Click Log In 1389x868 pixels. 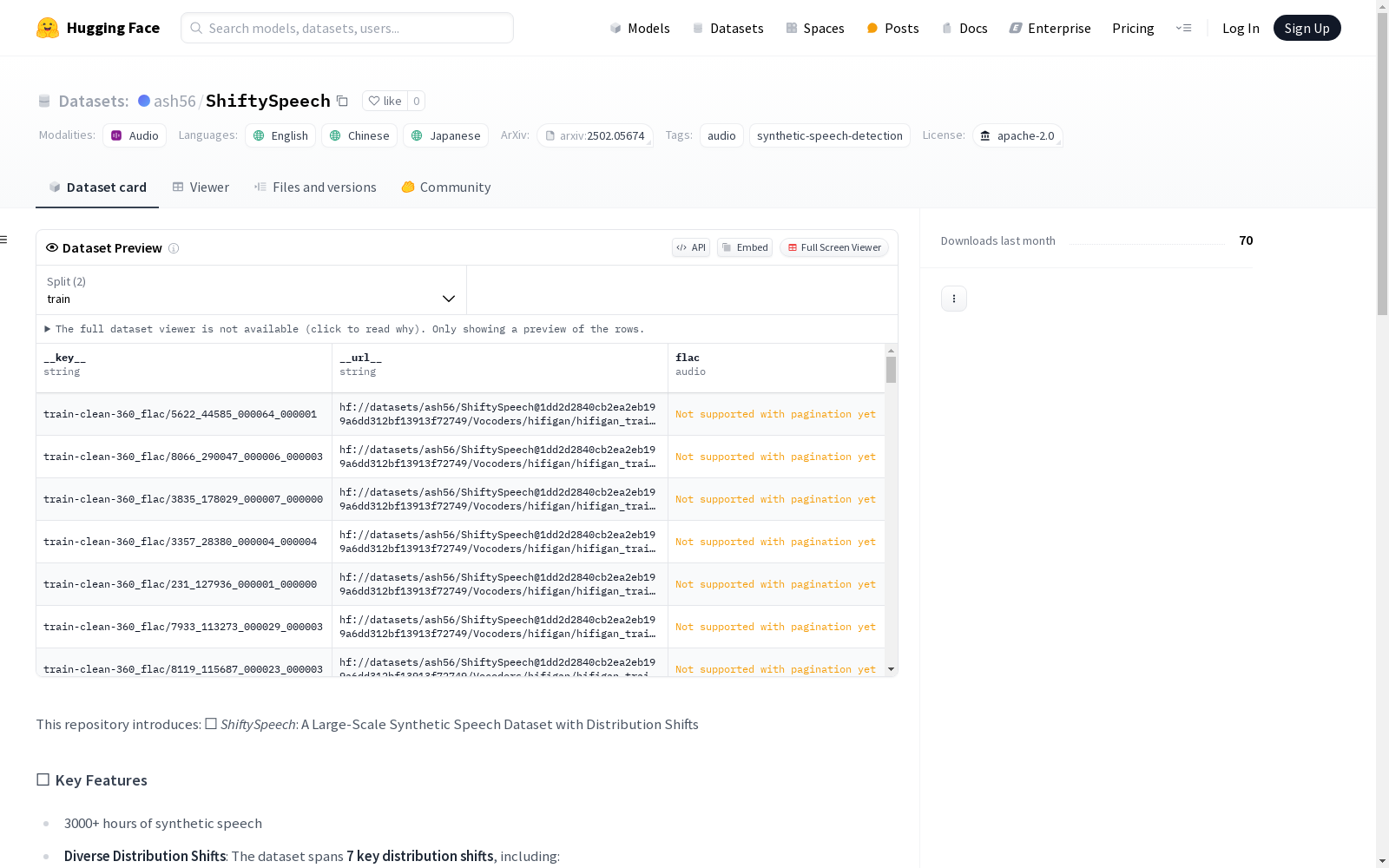[1241, 28]
